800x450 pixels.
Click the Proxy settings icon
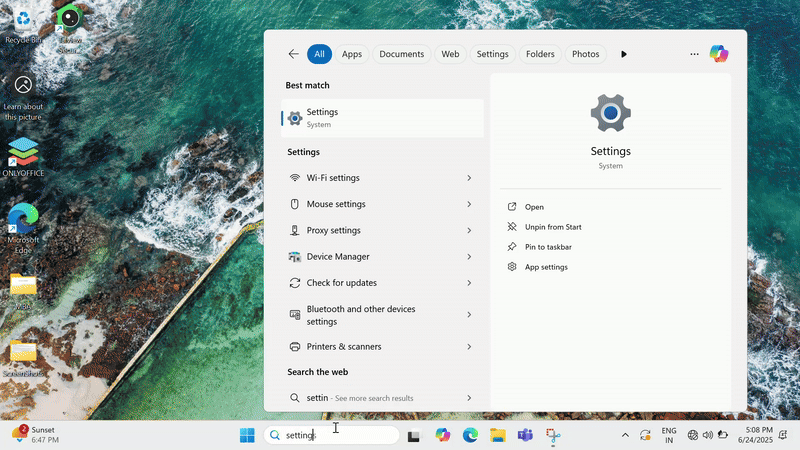[x=294, y=230]
